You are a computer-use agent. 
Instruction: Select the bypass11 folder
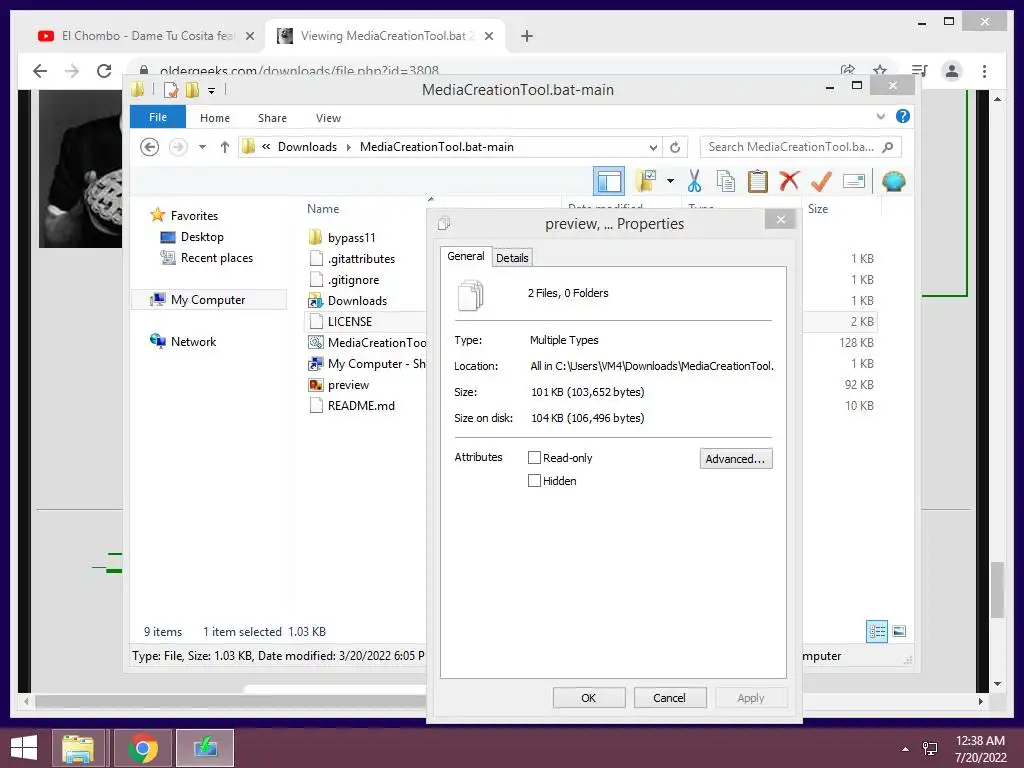(x=351, y=238)
